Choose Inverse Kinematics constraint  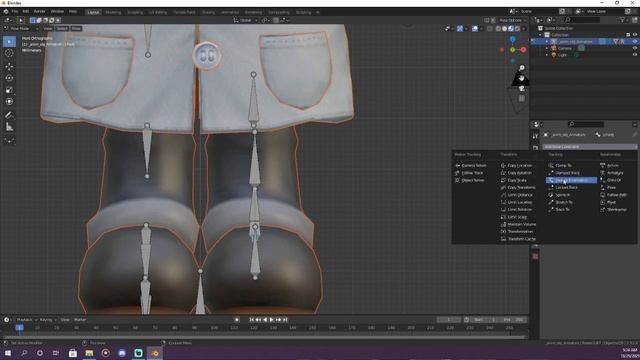coord(571,180)
